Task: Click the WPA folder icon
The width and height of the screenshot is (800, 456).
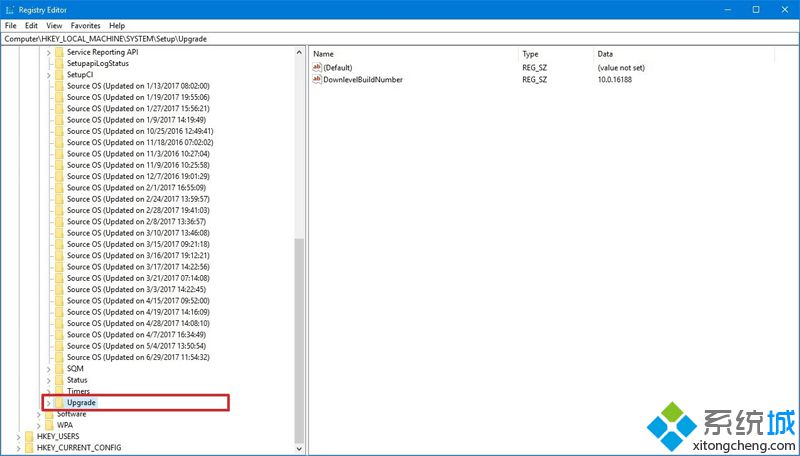Action: point(49,425)
